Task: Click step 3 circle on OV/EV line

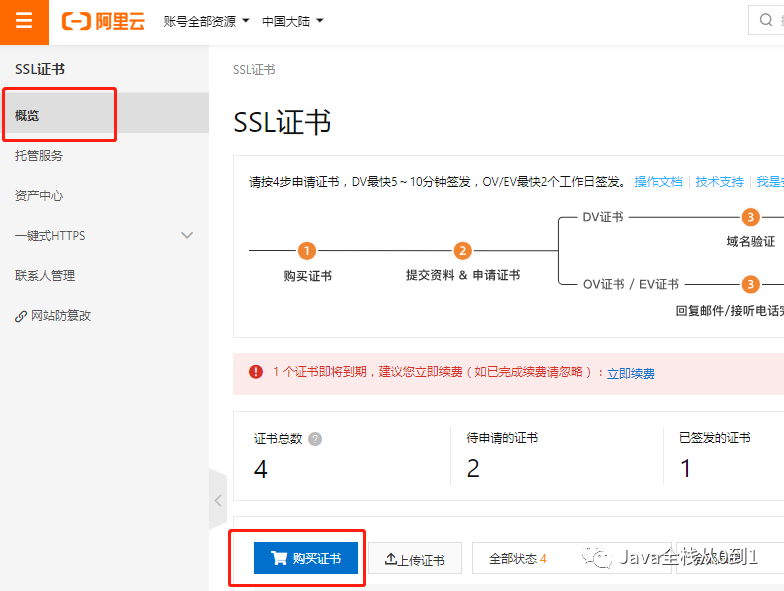Action: coord(750,284)
